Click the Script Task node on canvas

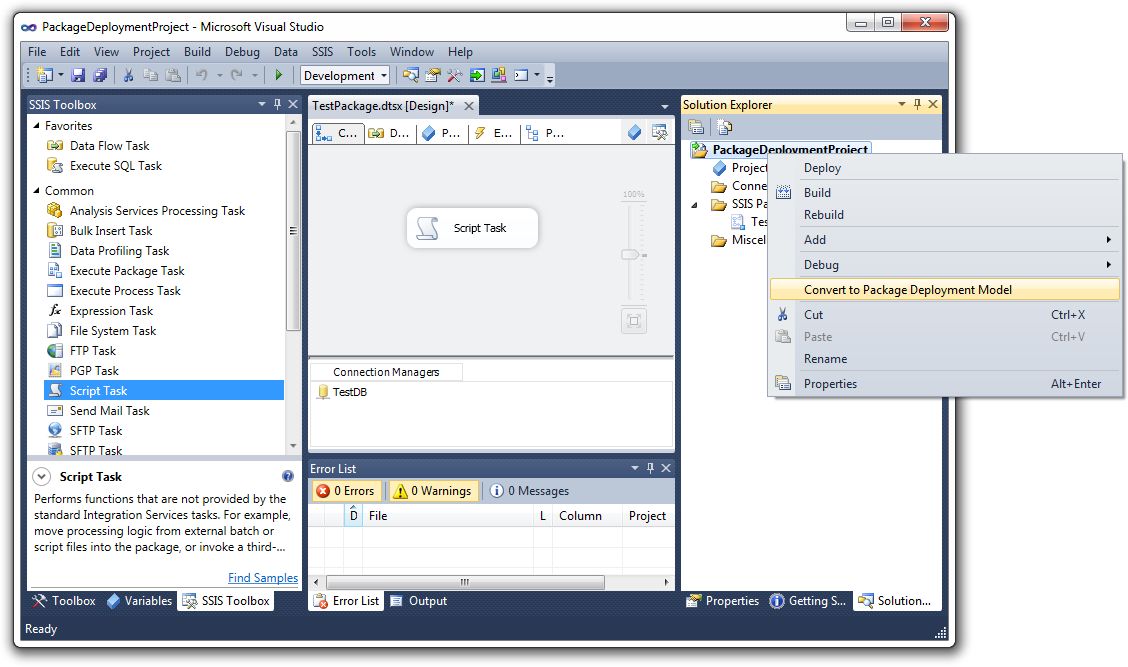(x=472, y=228)
